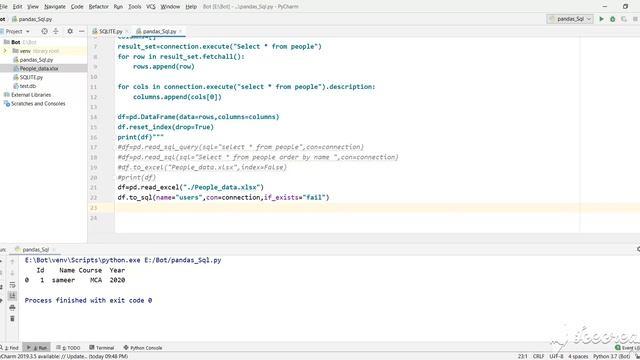Toggle scroll to end in Run console
640x360 pixels.
pyautogui.click(x=12, y=296)
